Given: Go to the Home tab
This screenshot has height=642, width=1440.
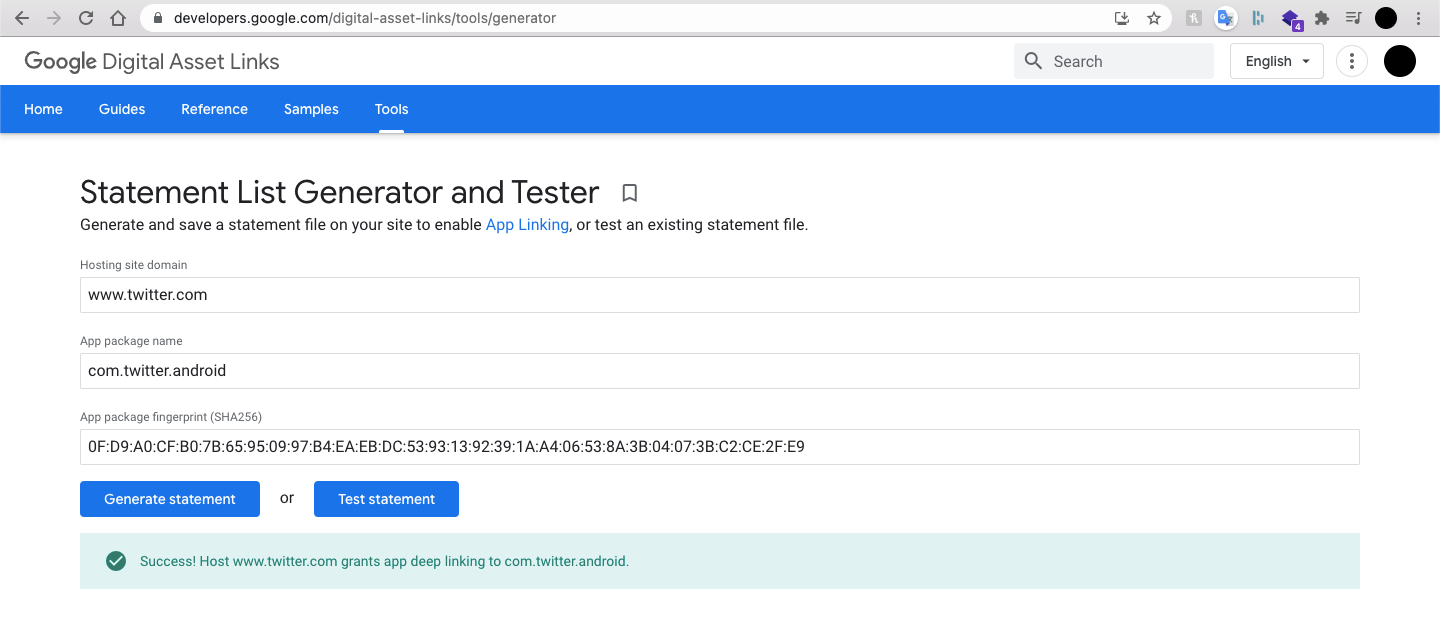Looking at the screenshot, I should point(43,109).
